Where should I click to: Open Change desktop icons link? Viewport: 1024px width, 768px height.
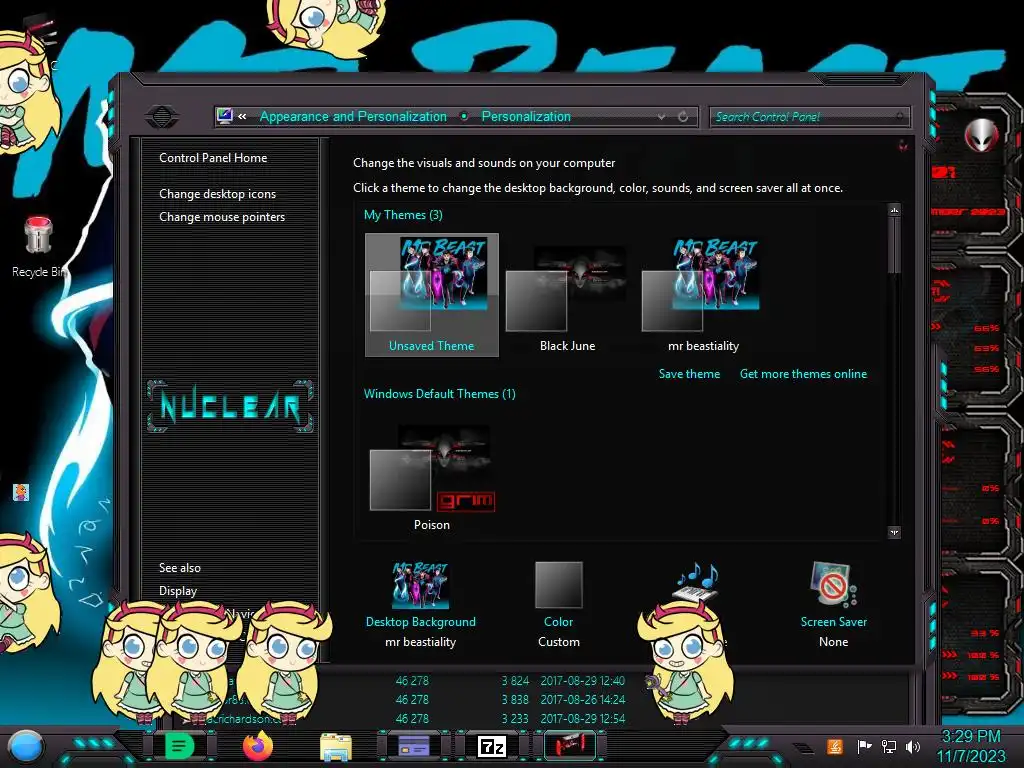(217, 194)
